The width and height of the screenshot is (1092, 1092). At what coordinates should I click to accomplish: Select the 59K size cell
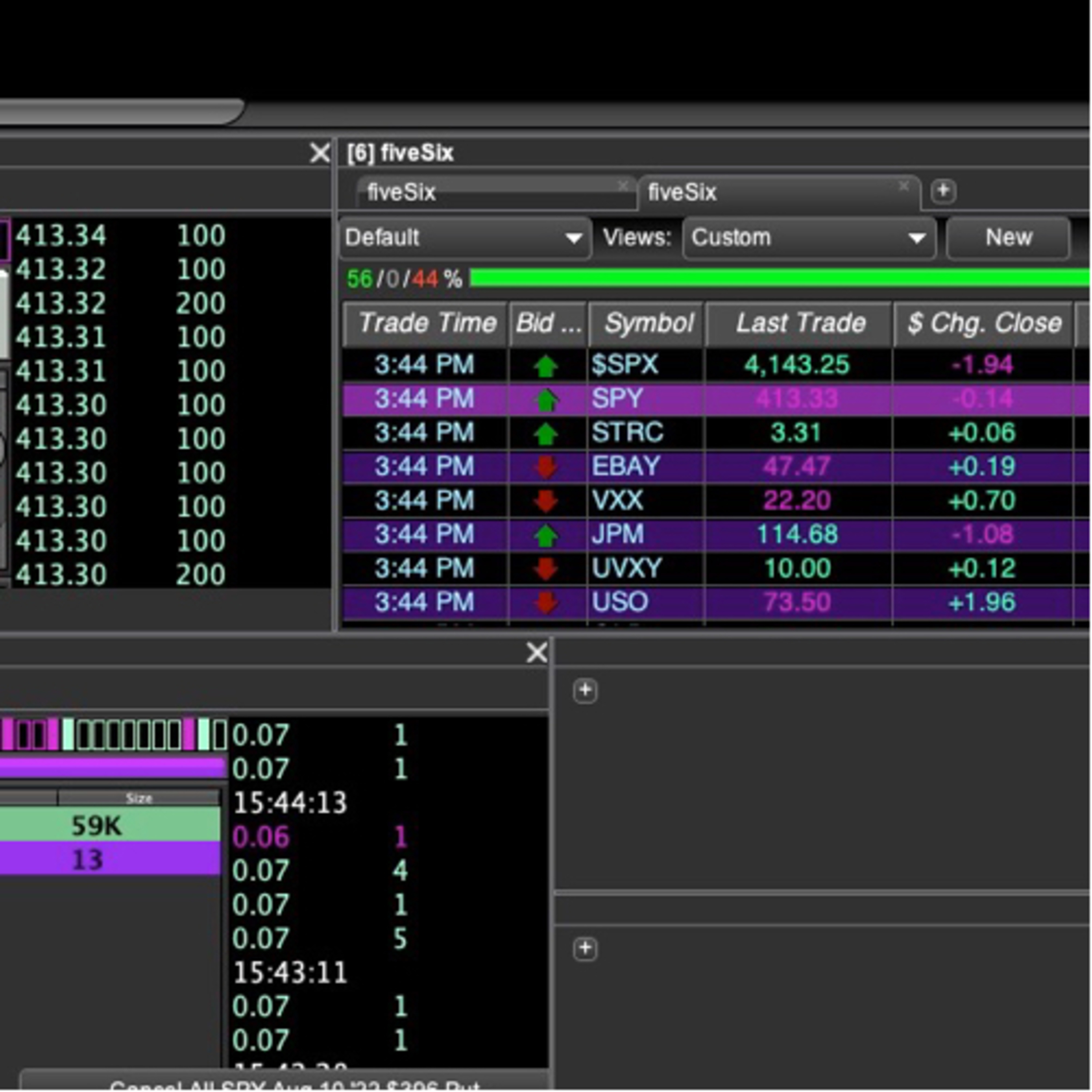[x=110, y=825]
